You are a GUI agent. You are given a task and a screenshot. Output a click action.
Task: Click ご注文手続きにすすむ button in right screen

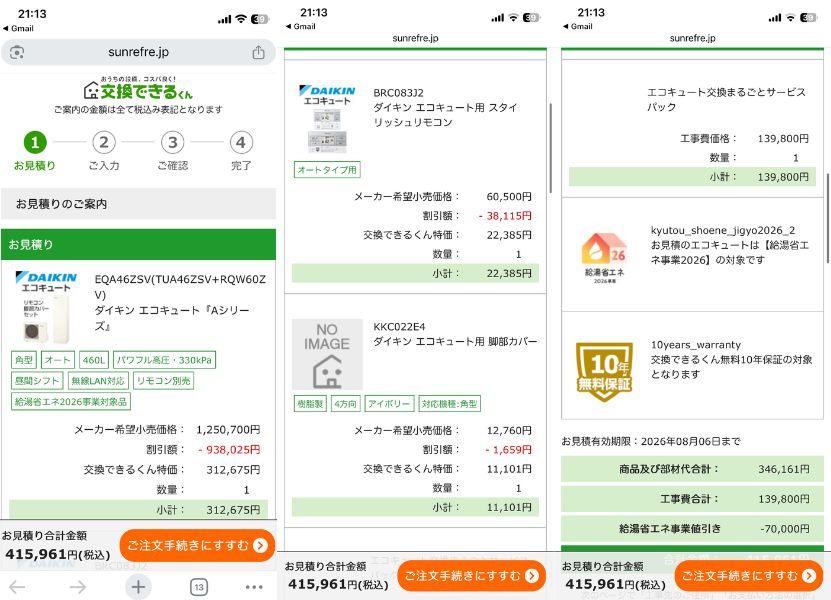point(749,576)
